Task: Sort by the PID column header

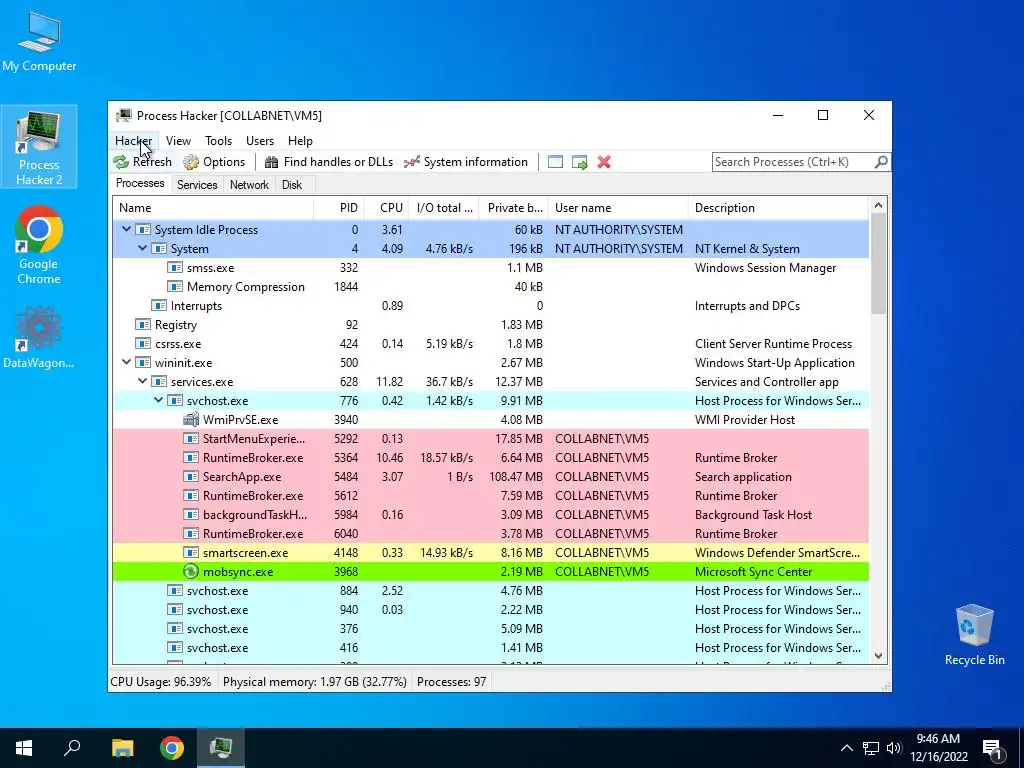Action: coord(339,208)
